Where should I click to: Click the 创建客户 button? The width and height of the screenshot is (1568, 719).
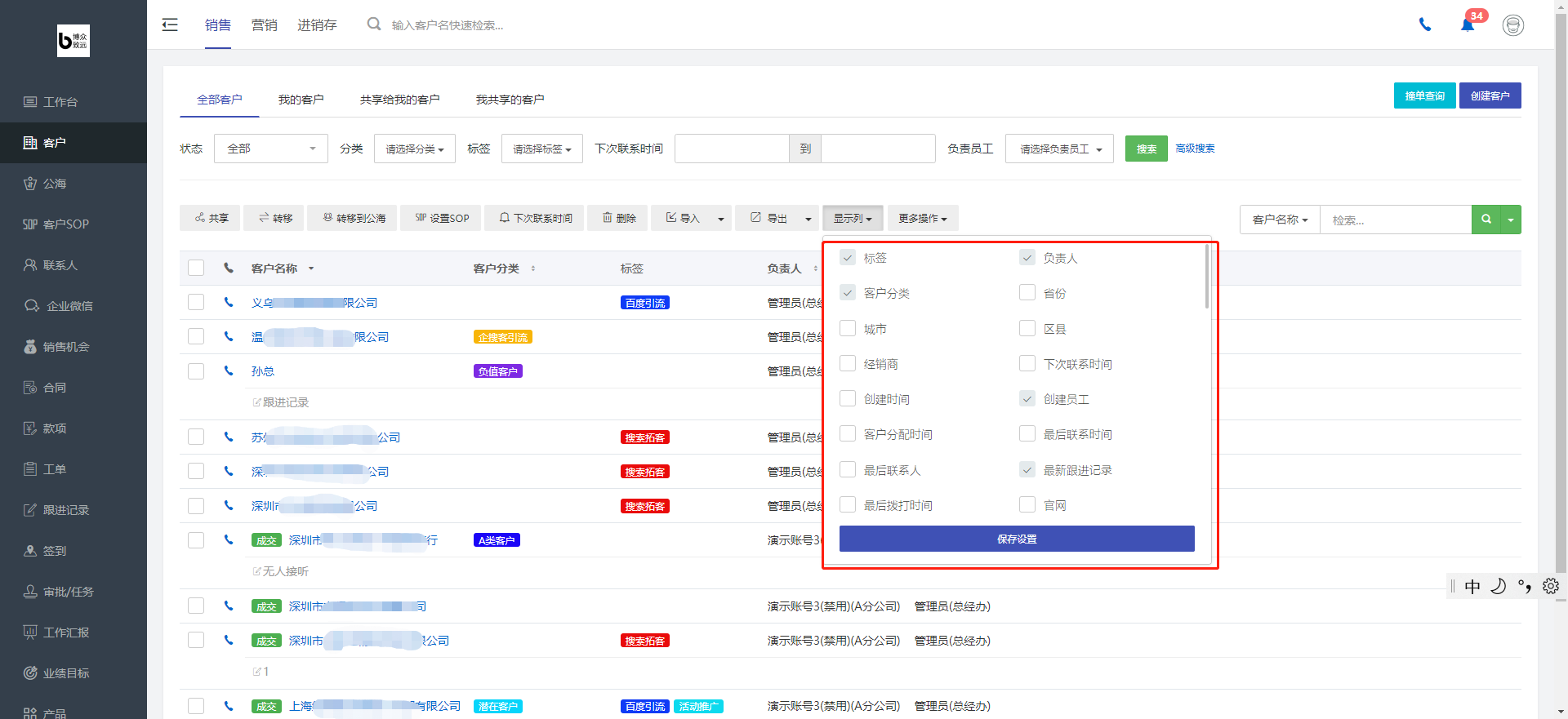tap(1490, 95)
